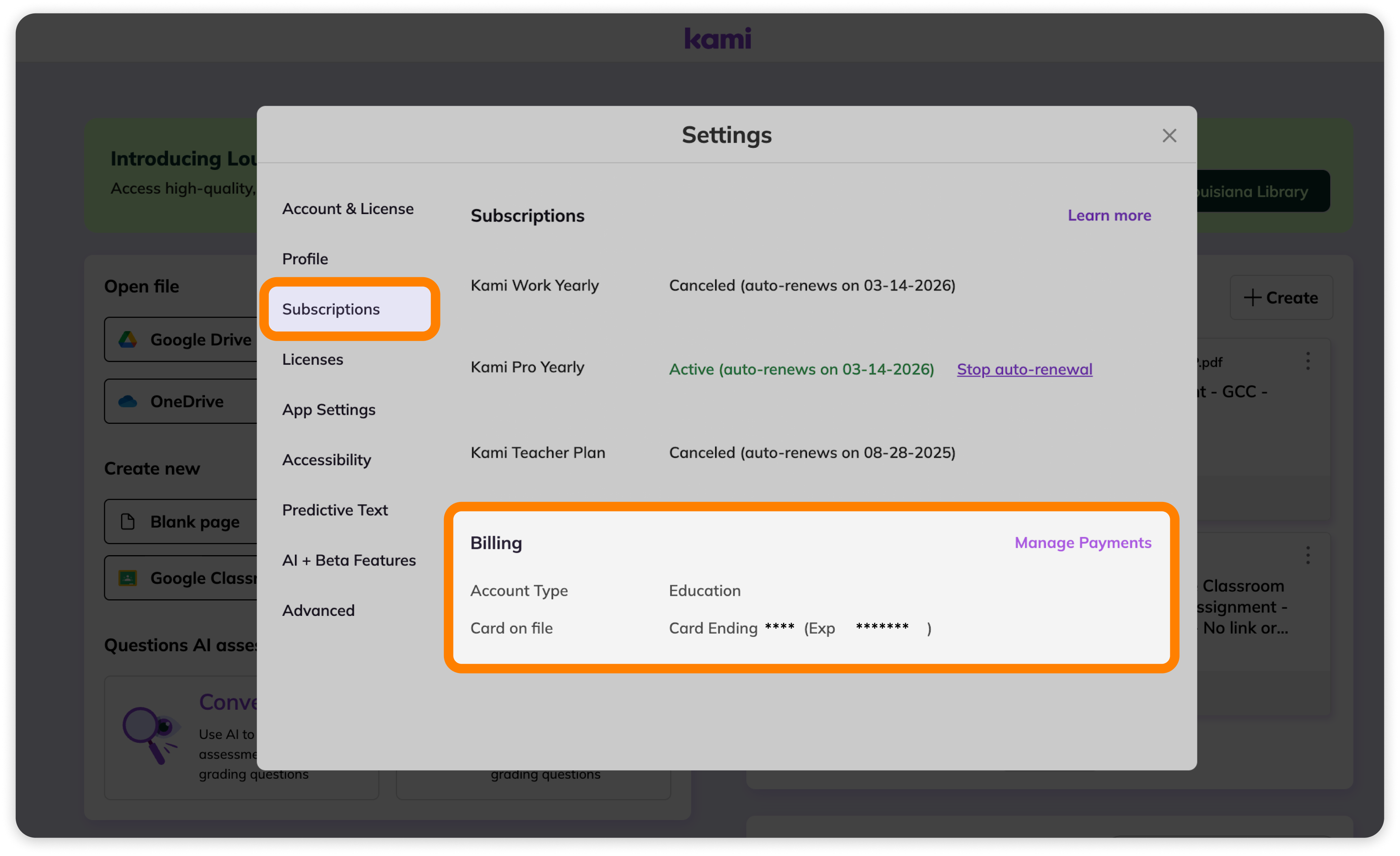Viewport: 1400px width, 856px height.
Task: Open three-dot menu on the .pdf file card
Action: point(1307,362)
